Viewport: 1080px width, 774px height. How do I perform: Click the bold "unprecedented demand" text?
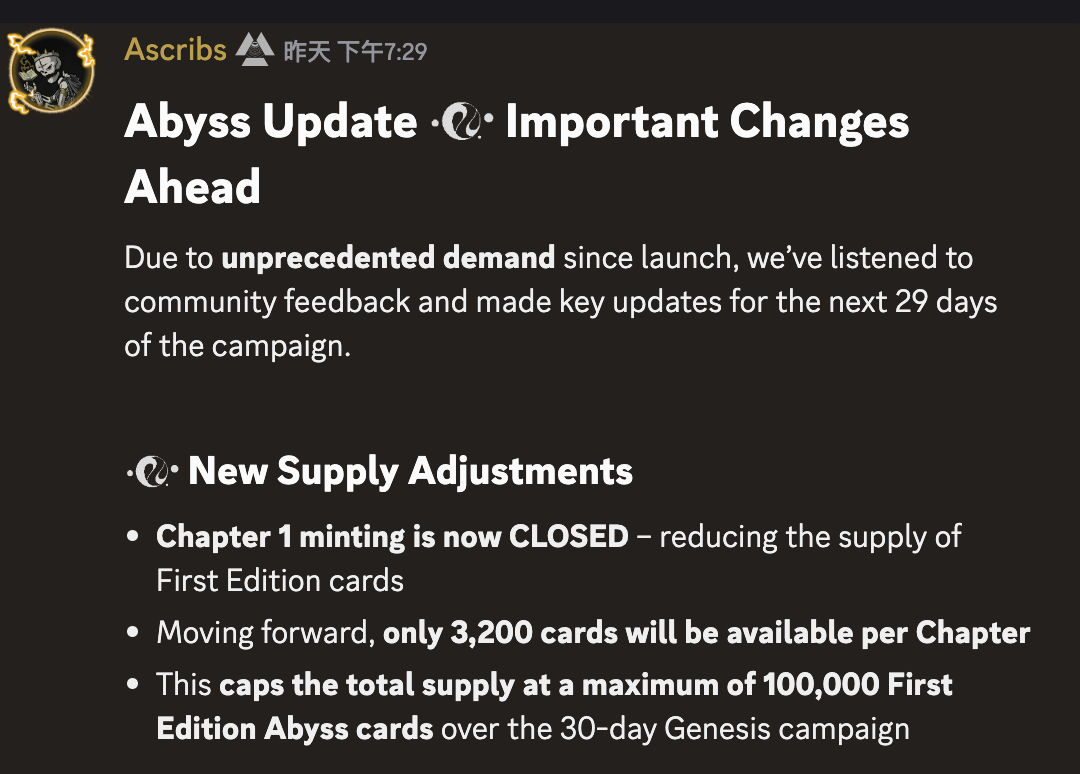[388, 258]
